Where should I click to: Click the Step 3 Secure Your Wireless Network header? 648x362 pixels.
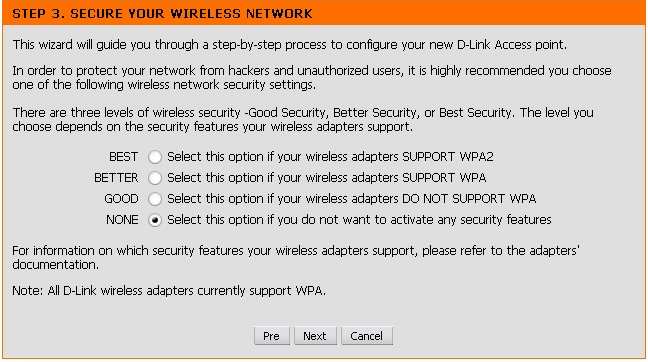[162, 14]
